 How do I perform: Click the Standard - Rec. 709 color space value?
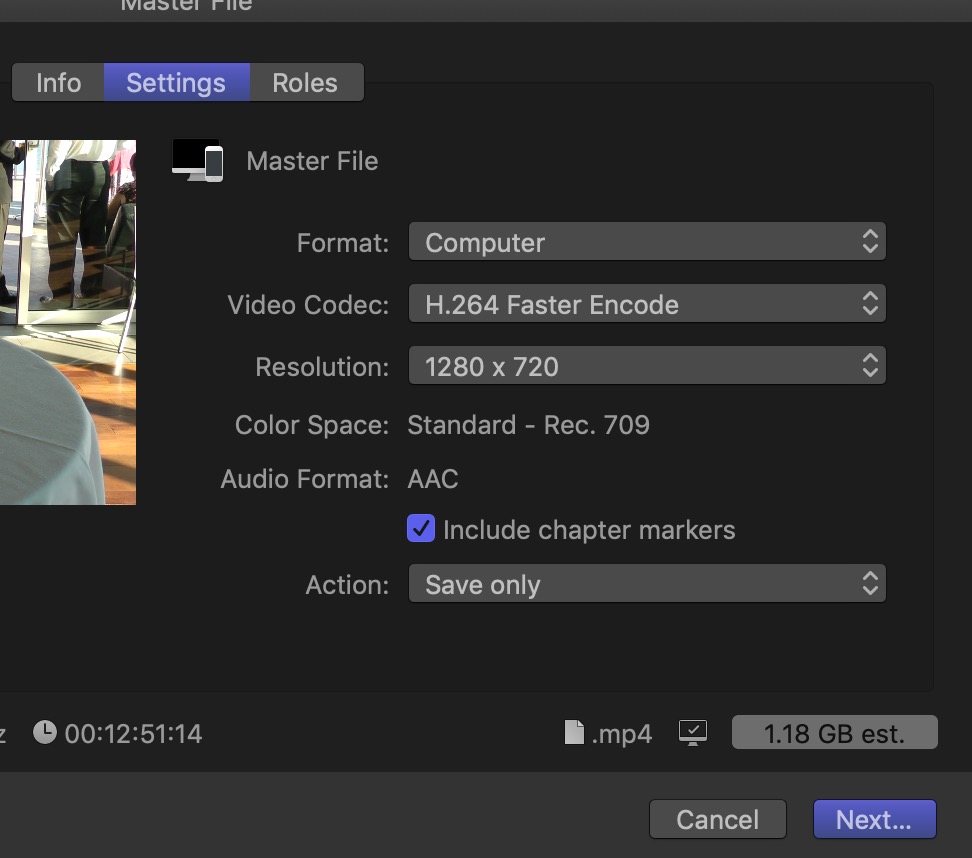(528, 425)
